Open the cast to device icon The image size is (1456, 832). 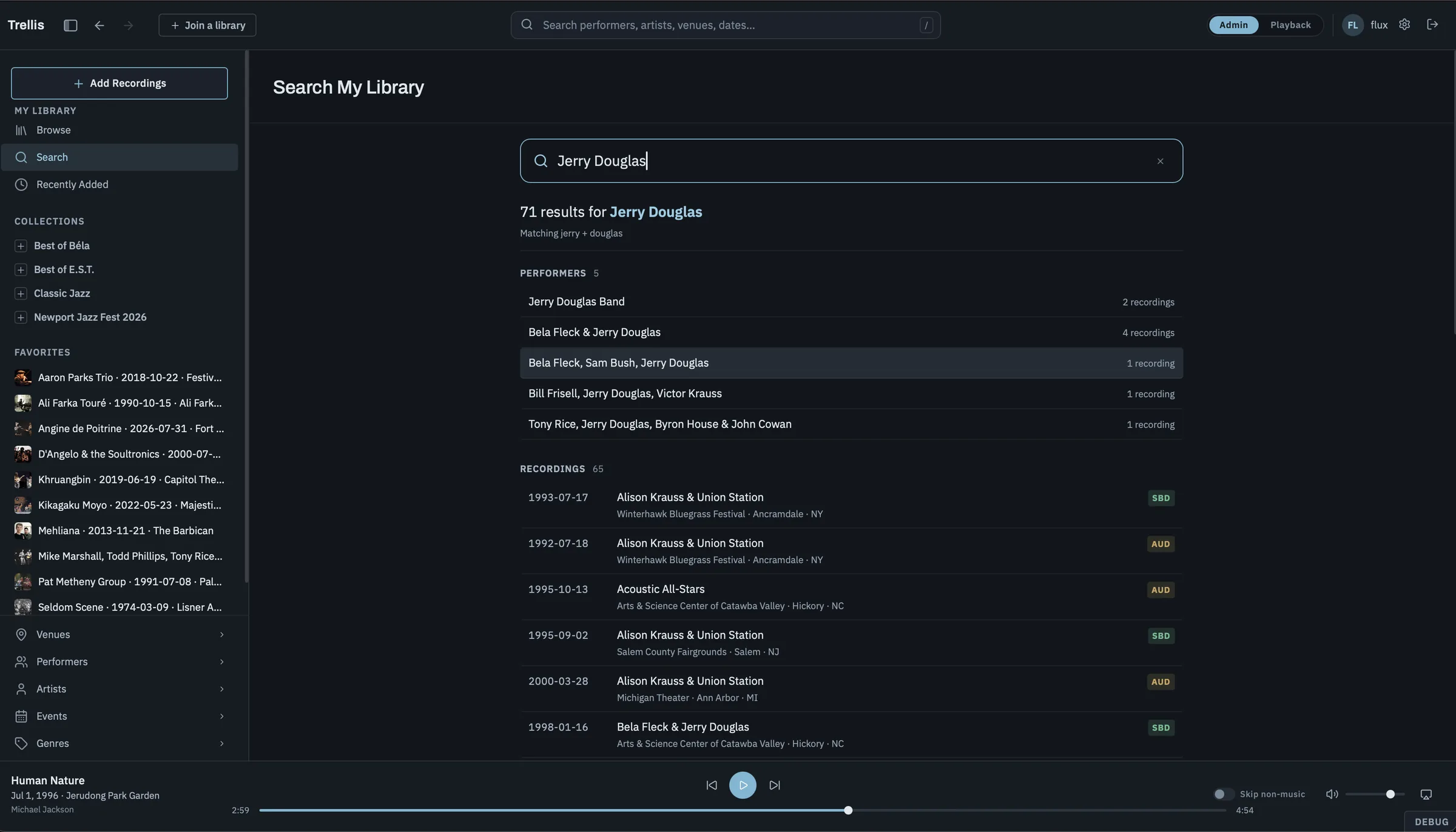click(x=1426, y=794)
